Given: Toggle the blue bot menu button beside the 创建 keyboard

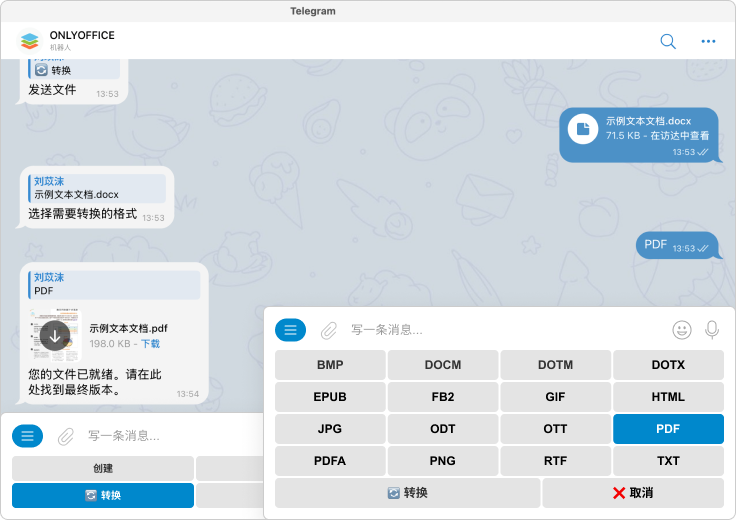Looking at the screenshot, I should pyautogui.click(x=27, y=436).
